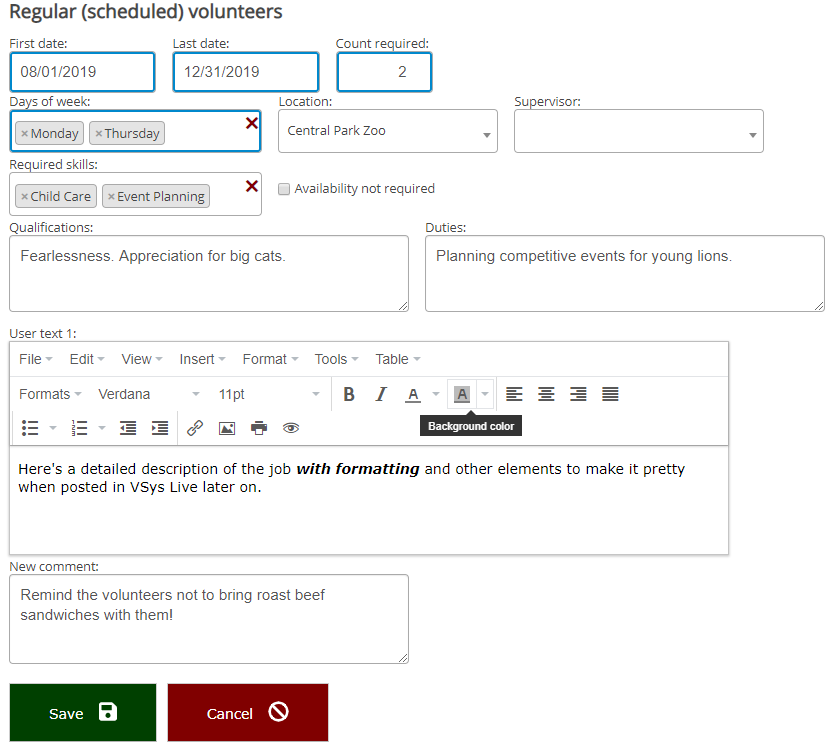Click the align left icon
This screenshot has width=829, height=750.
[x=514, y=394]
